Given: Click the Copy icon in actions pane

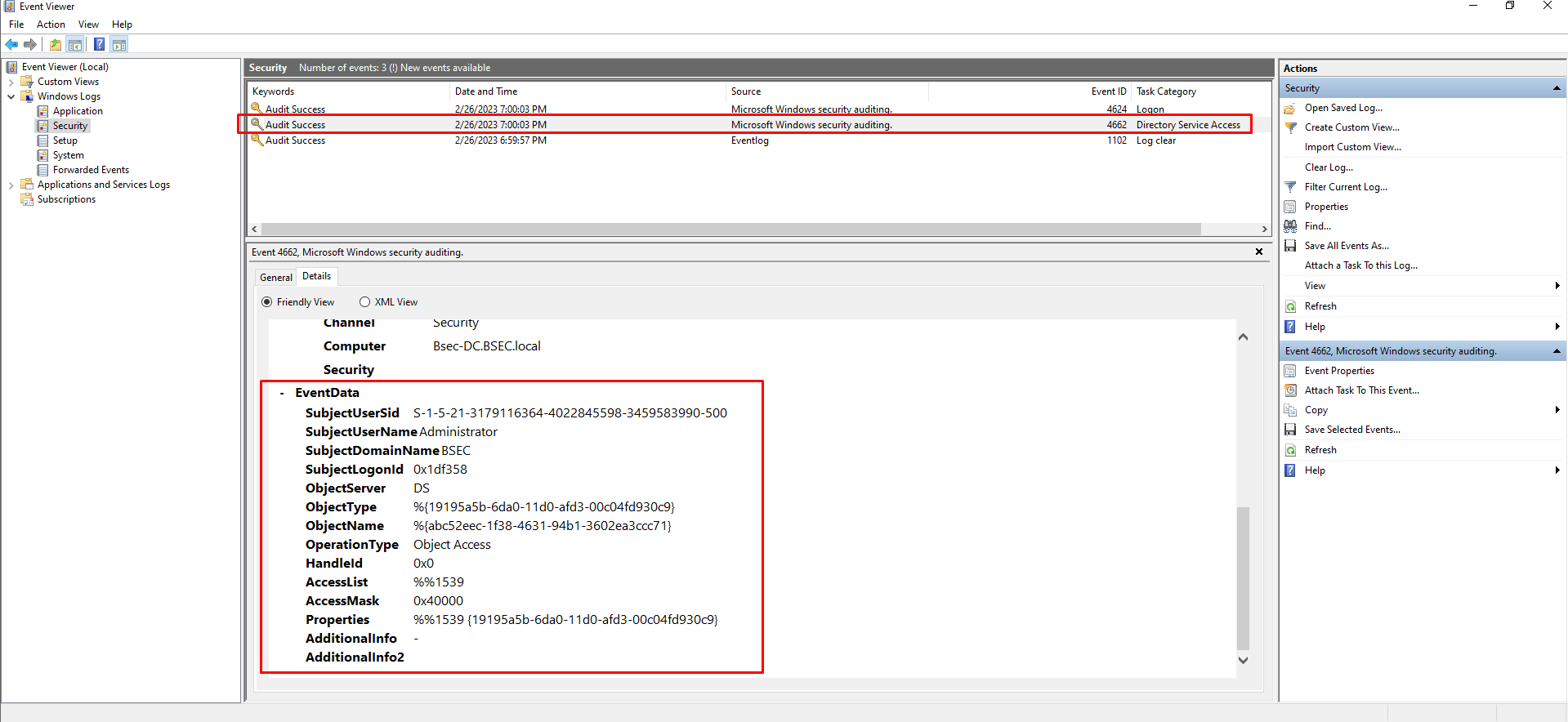Looking at the screenshot, I should pyautogui.click(x=1290, y=410).
